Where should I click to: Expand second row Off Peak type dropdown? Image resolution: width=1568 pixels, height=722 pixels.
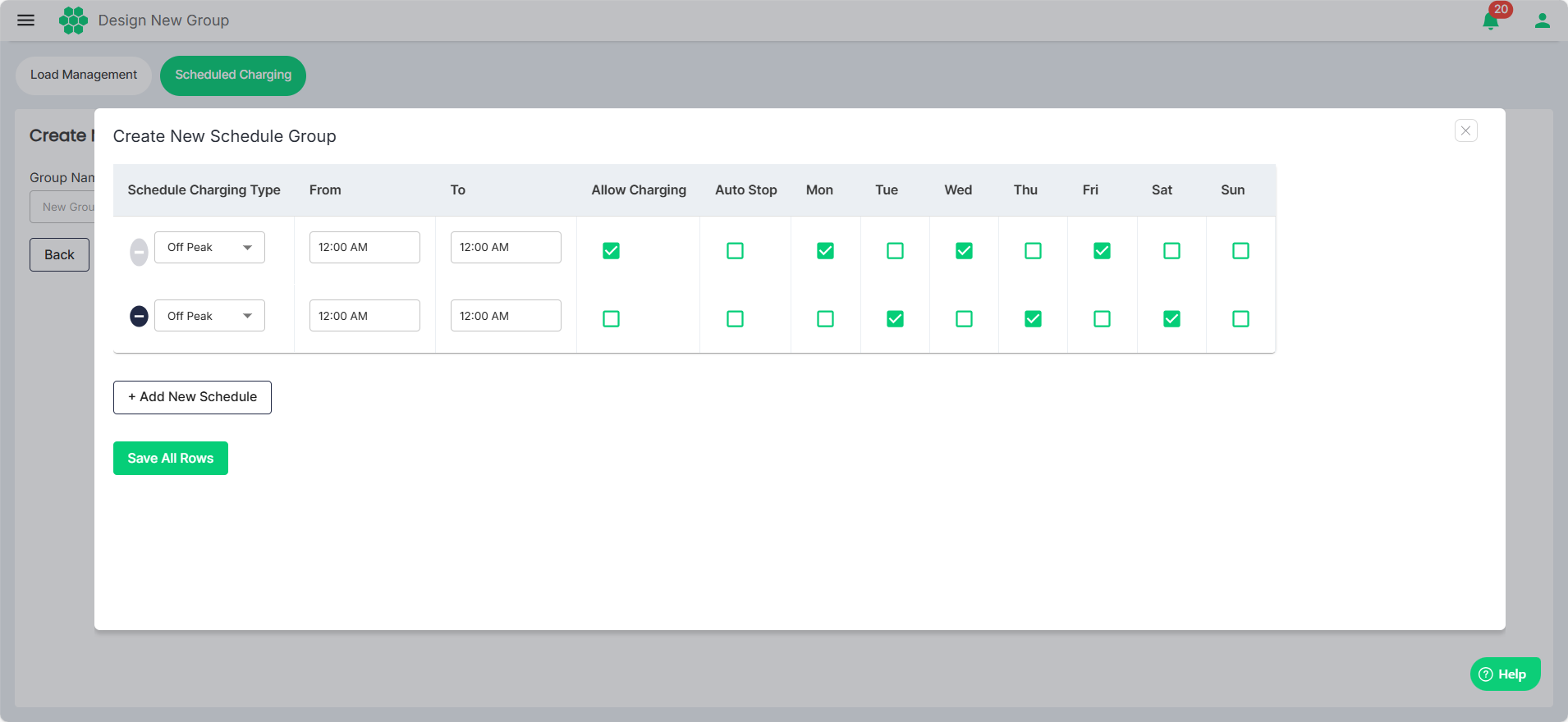pyautogui.click(x=209, y=316)
